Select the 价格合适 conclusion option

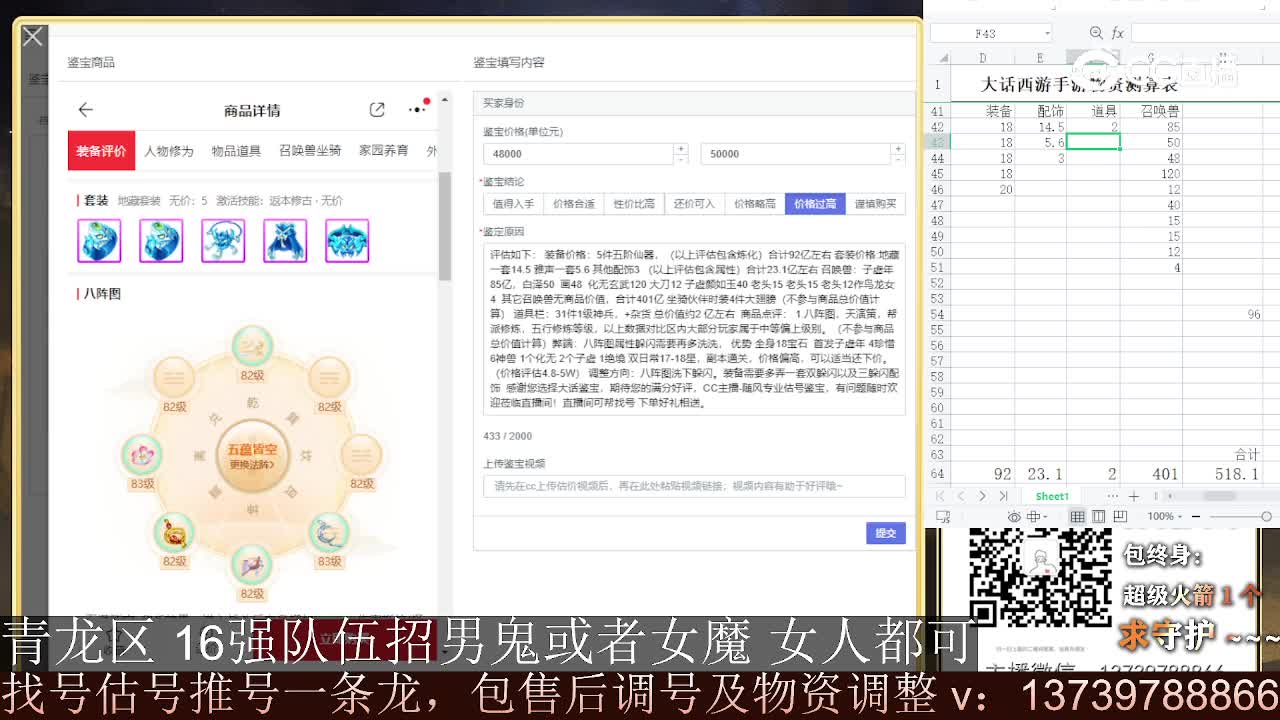tap(573, 204)
